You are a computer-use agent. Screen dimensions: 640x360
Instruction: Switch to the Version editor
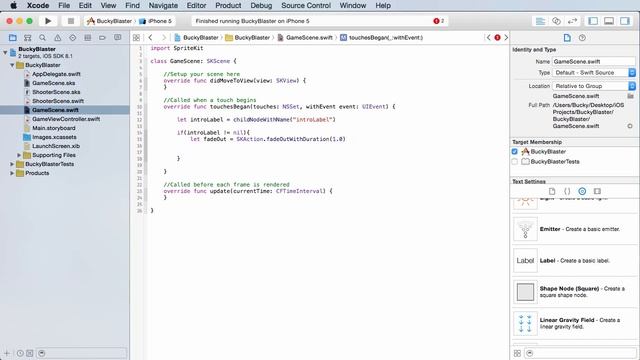coord(572,21)
